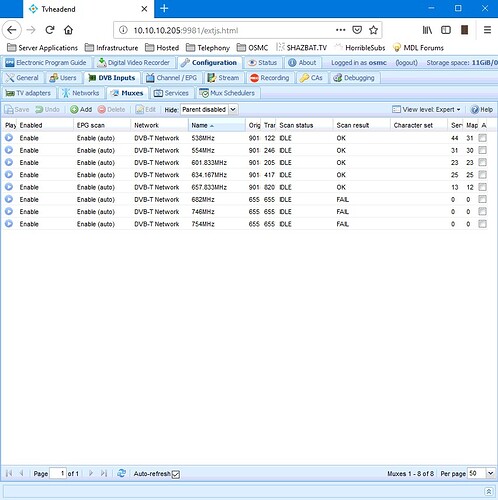
Task: Play the 601.833MHz mux stream
Action: coord(9,162)
